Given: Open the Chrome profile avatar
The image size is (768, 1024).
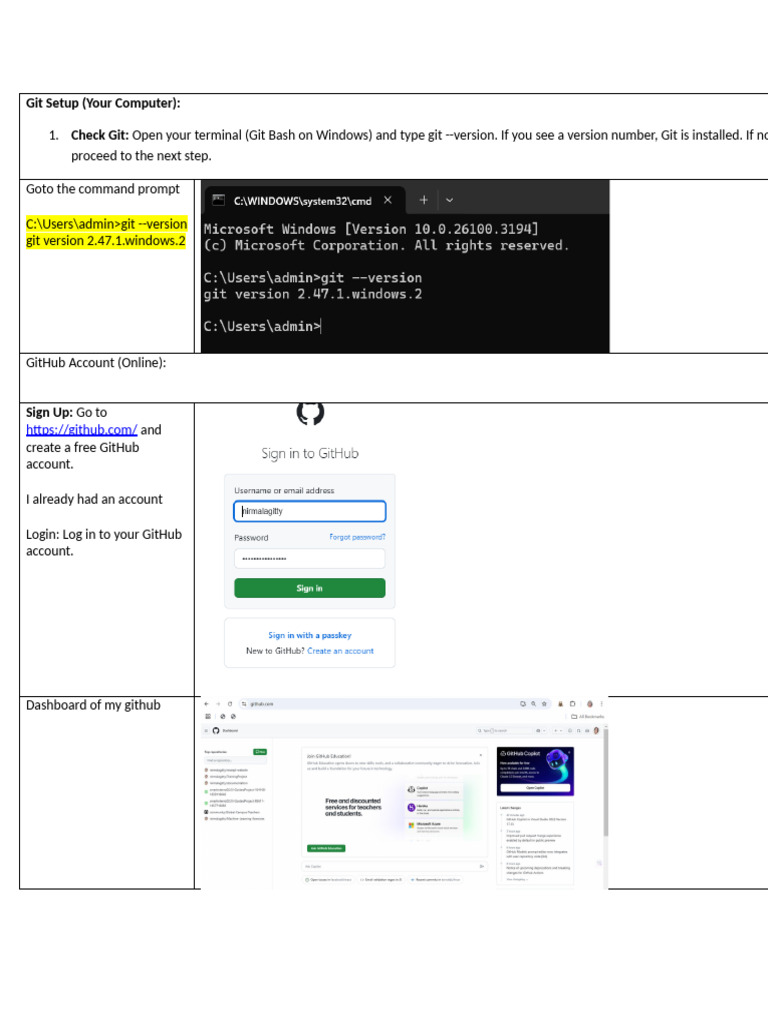Looking at the screenshot, I should (x=590, y=704).
